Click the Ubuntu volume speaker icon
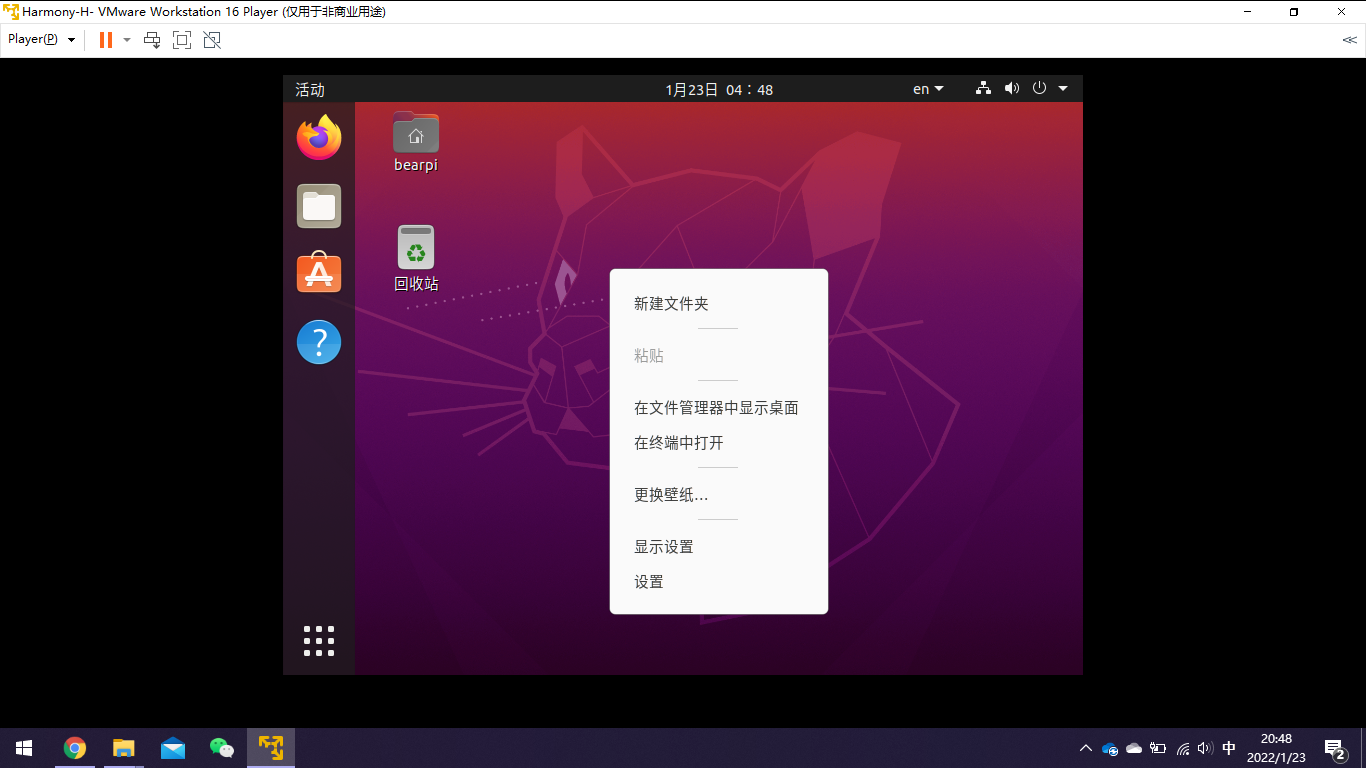This screenshot has height=768, width=1366. point(1012,89)
